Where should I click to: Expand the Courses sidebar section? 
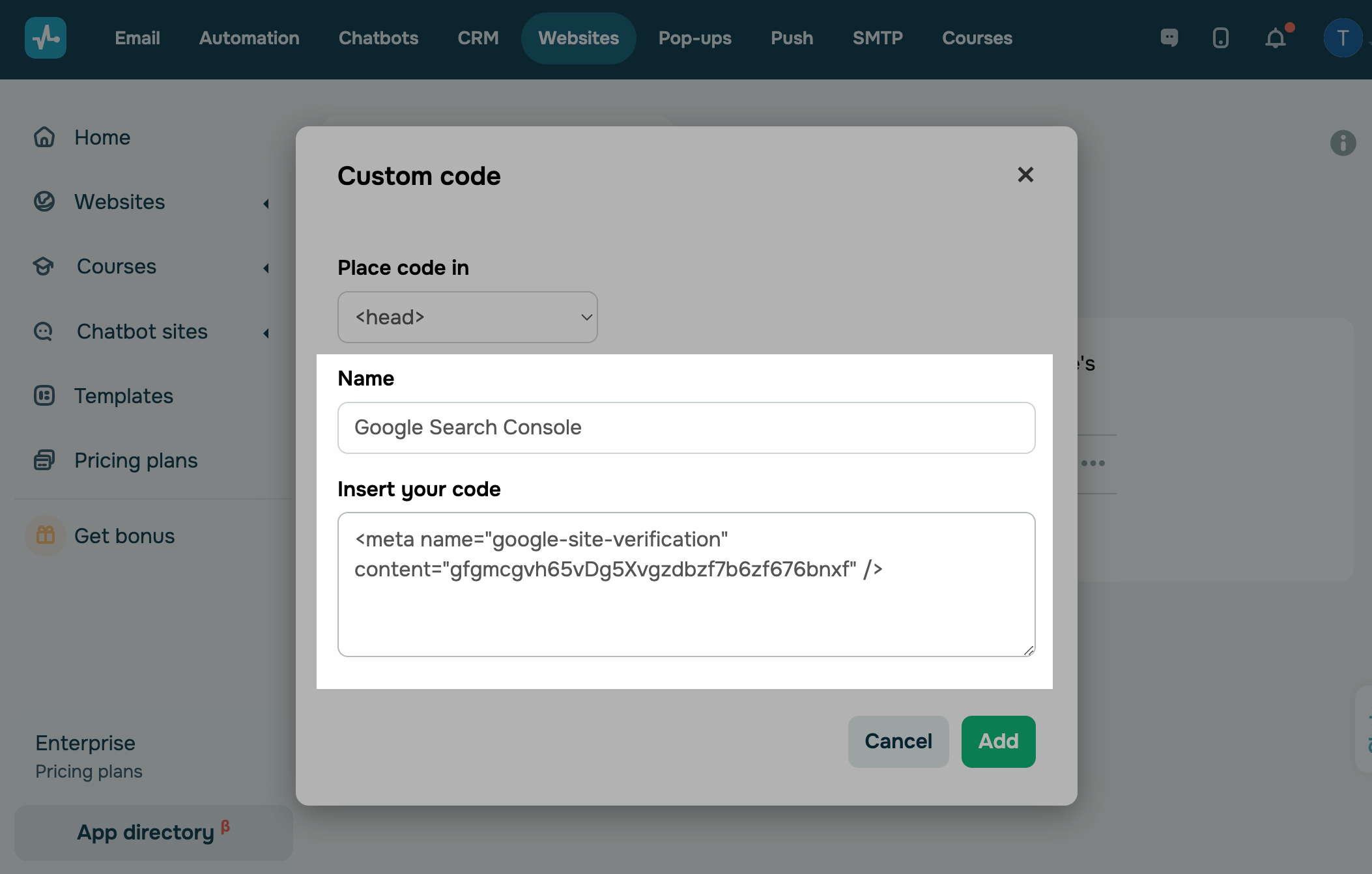266,268
